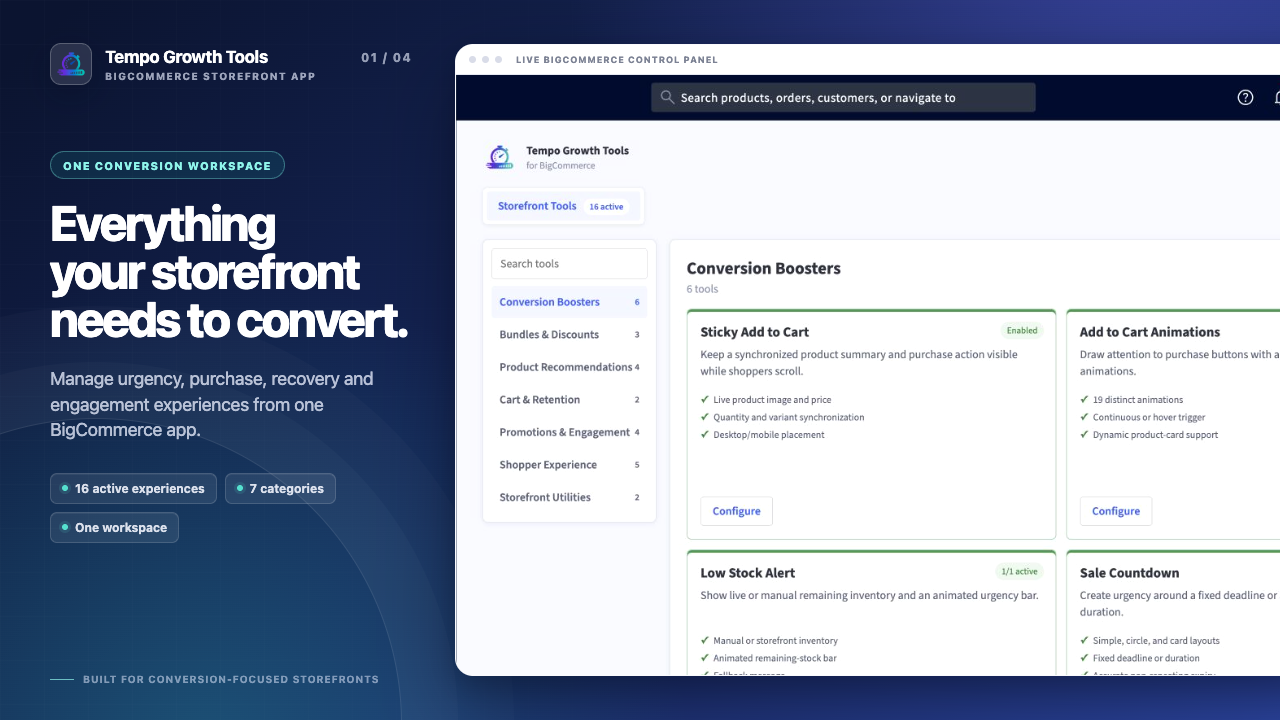Select Storefront Utilities category

569,497
